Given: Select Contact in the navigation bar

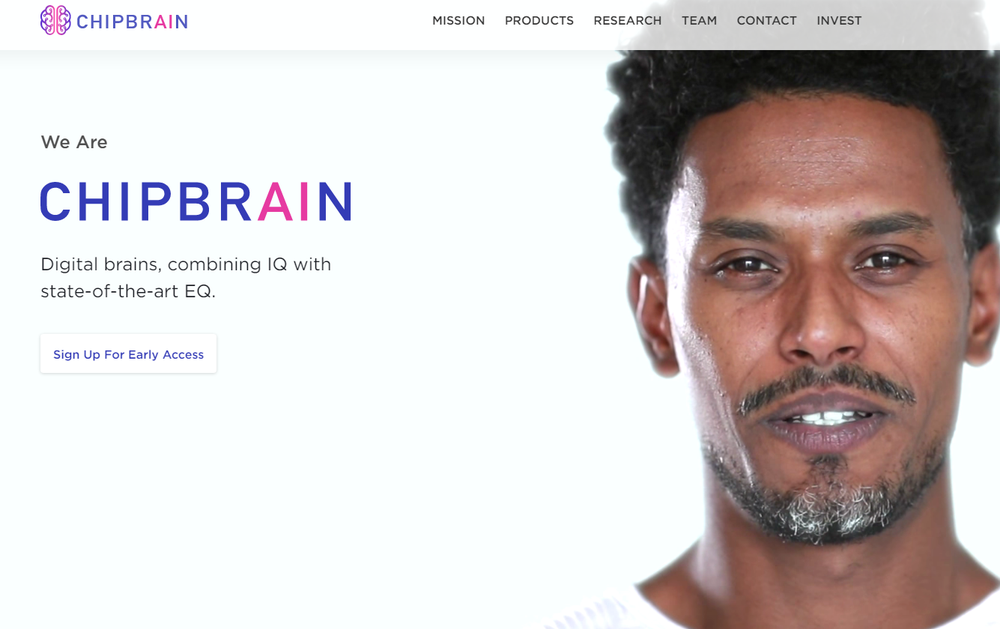Looking at the screenshot, I should pos(767,20).
